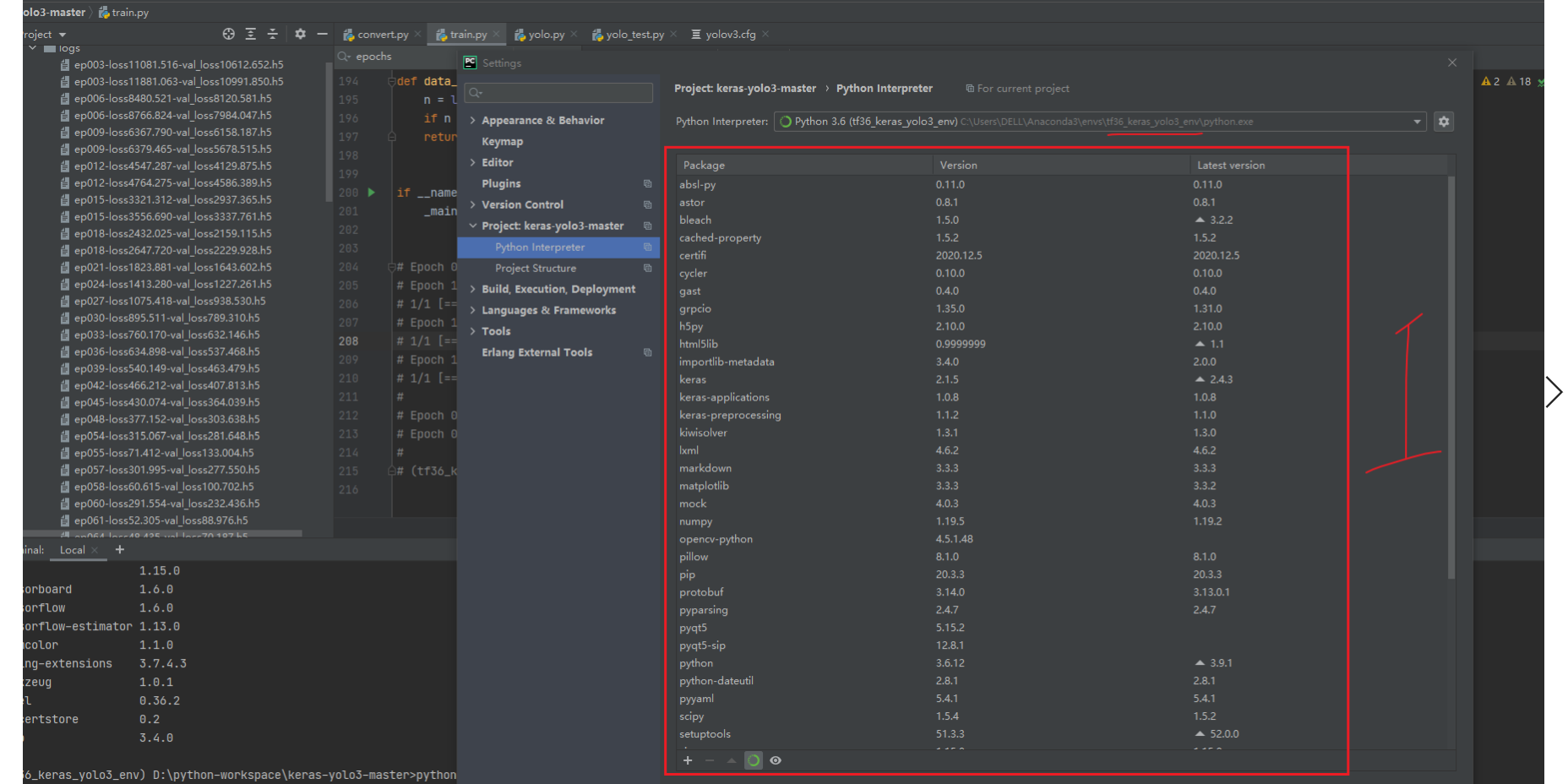Select the bleach package row
This screenshot has height=784, width=1568.
pos(1061,220)
